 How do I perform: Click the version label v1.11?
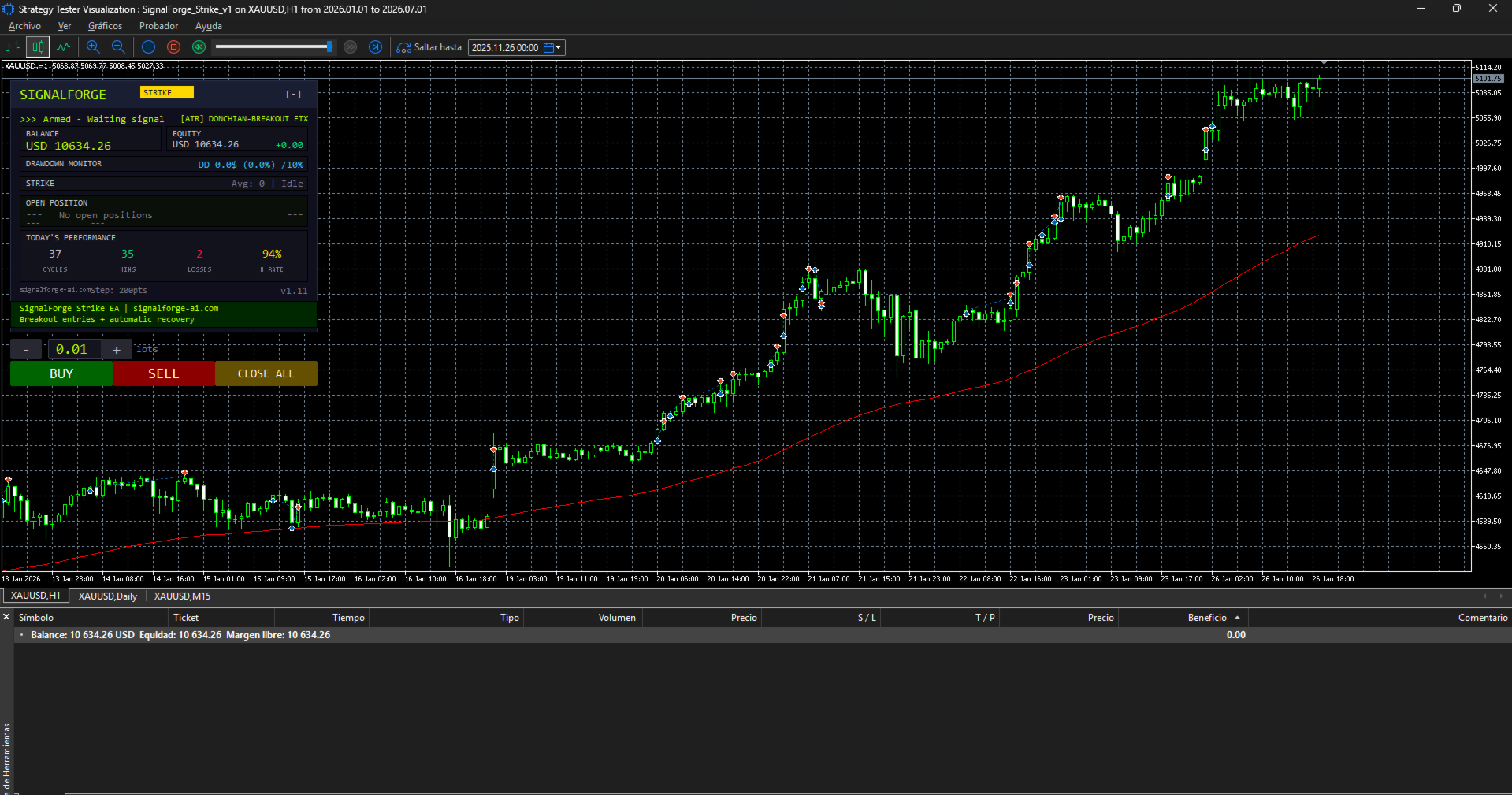[x=294, y=291]
